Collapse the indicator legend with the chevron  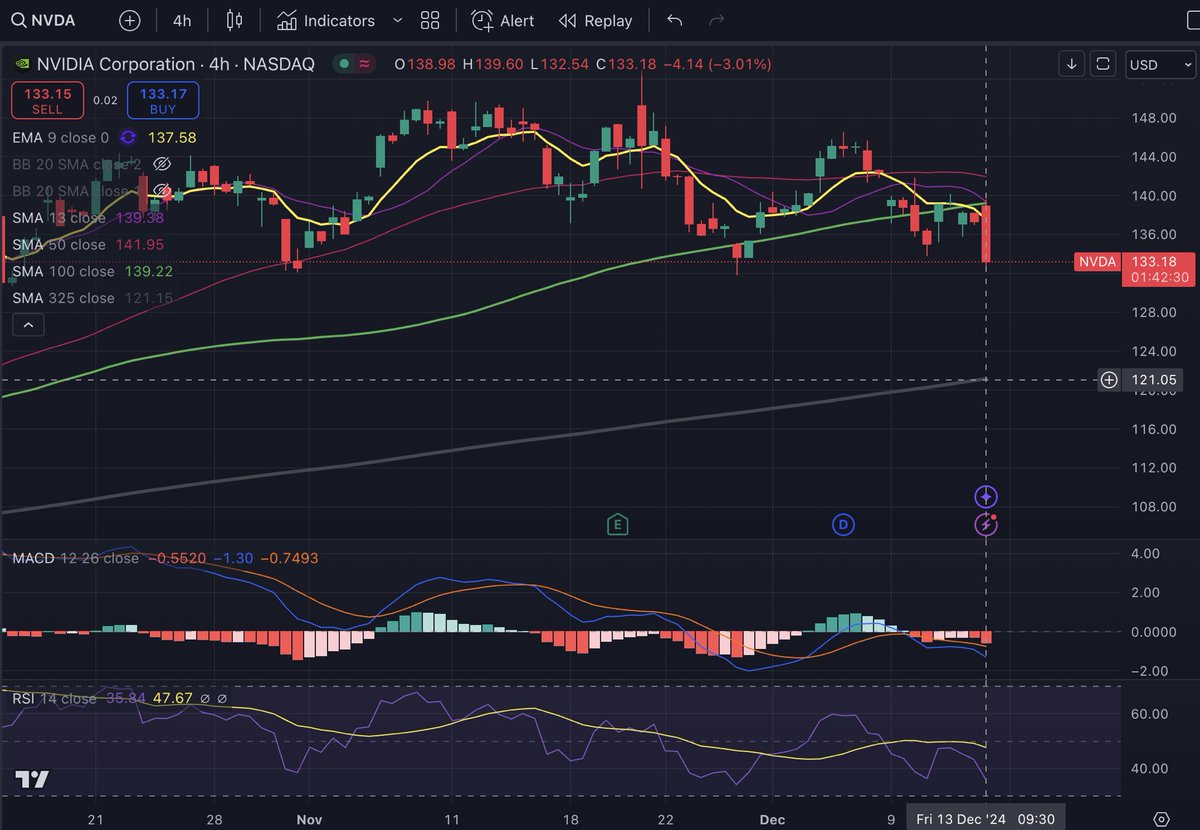click(x=28, y=324)
